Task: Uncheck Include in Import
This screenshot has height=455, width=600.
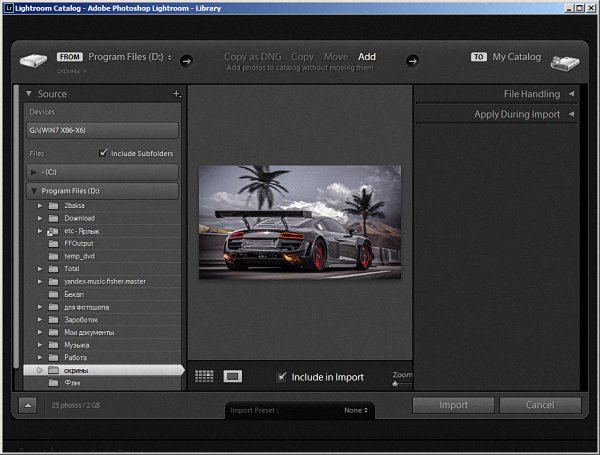Action: coord(282,377)
